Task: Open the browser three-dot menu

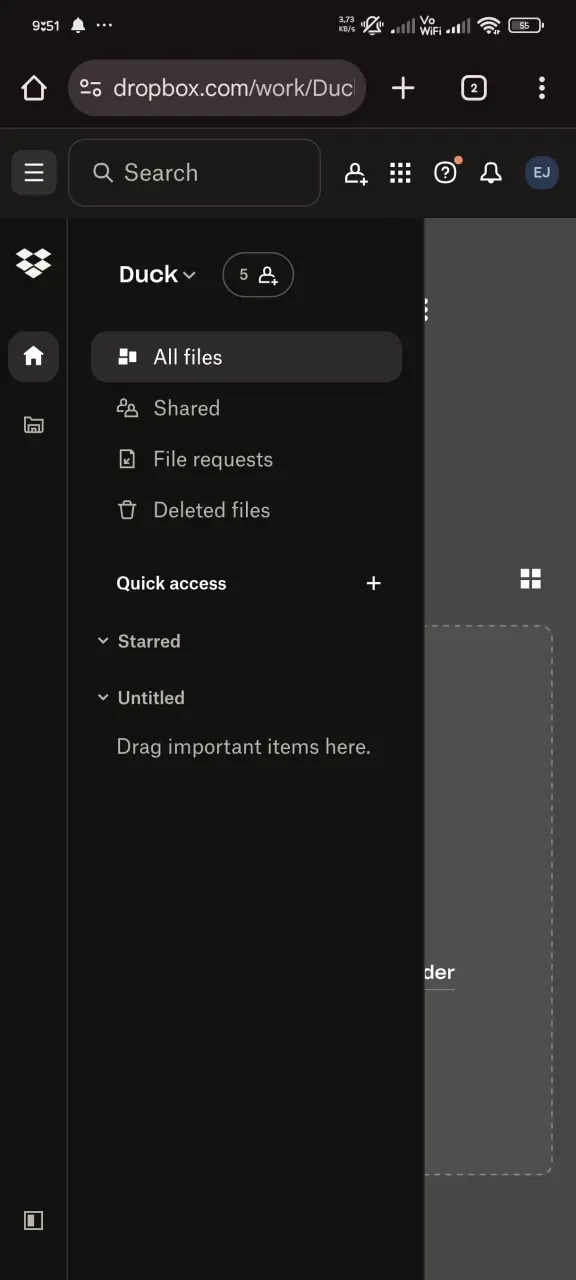Action: 542,88
